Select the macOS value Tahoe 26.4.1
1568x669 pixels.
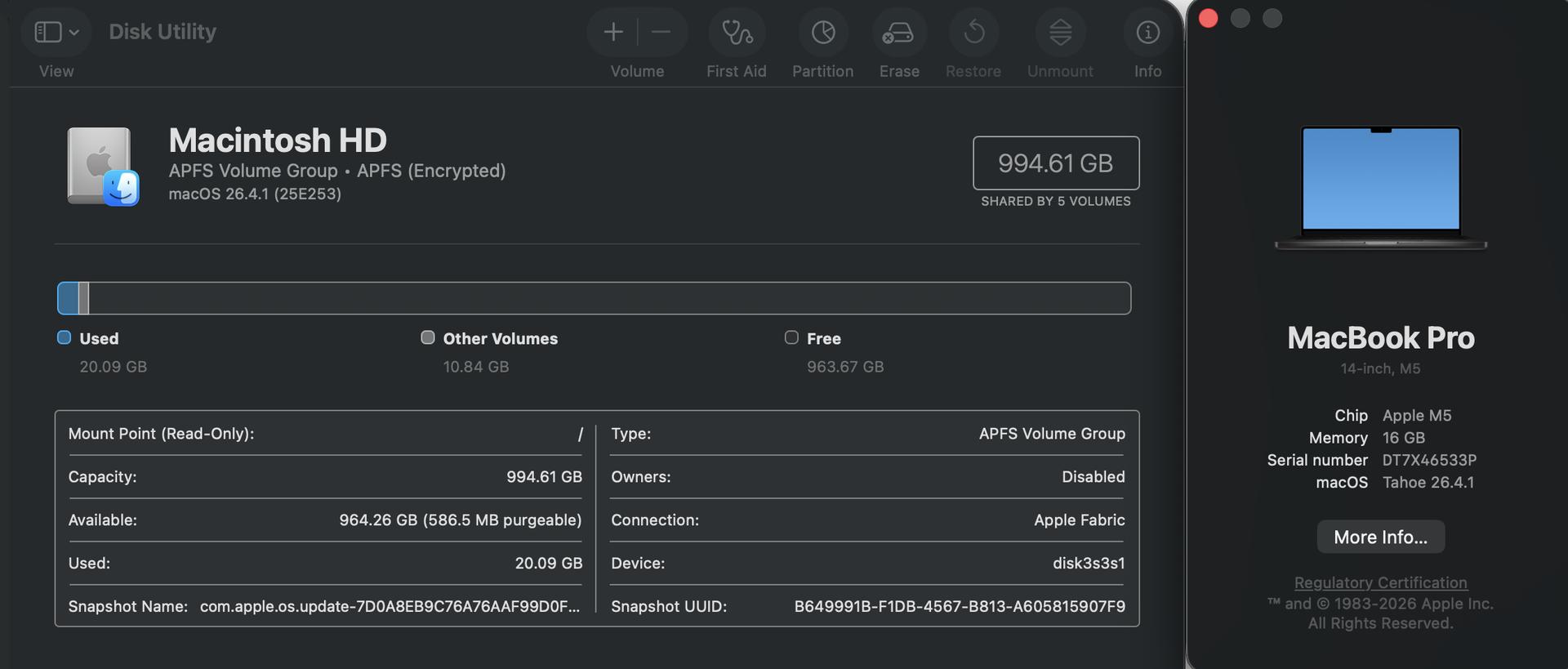pyautogui.click(x=1428, y=483)
